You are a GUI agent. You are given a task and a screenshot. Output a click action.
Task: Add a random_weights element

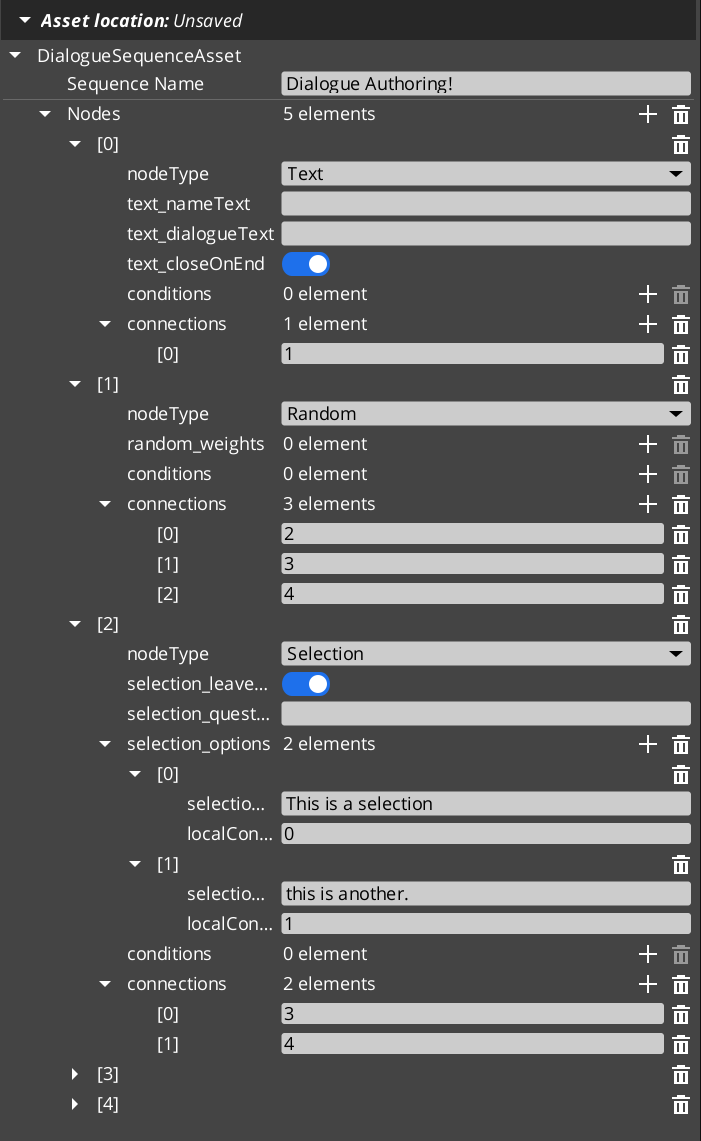coord(648,444)
